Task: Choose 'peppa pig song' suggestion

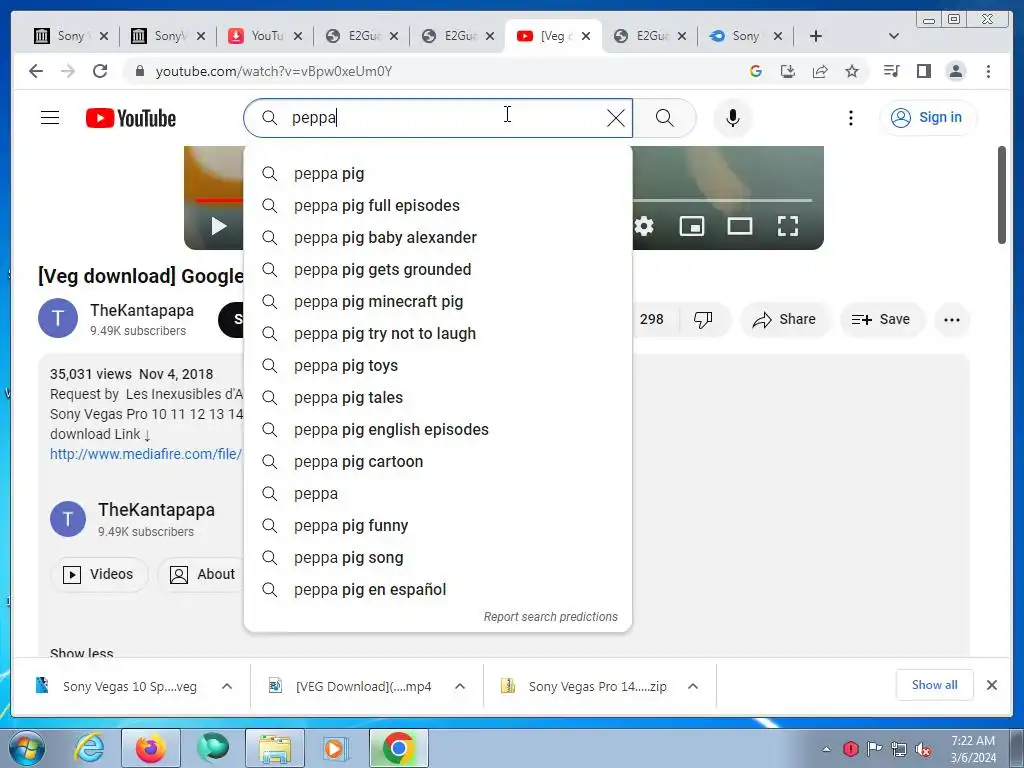Action: coord(438,558)
